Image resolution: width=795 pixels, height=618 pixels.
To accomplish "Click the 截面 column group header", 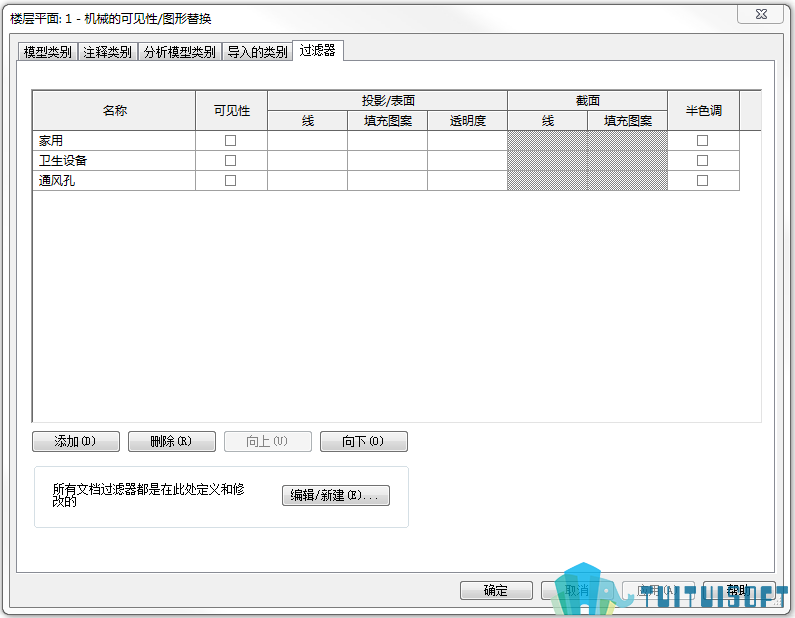I will pos(588,100).
